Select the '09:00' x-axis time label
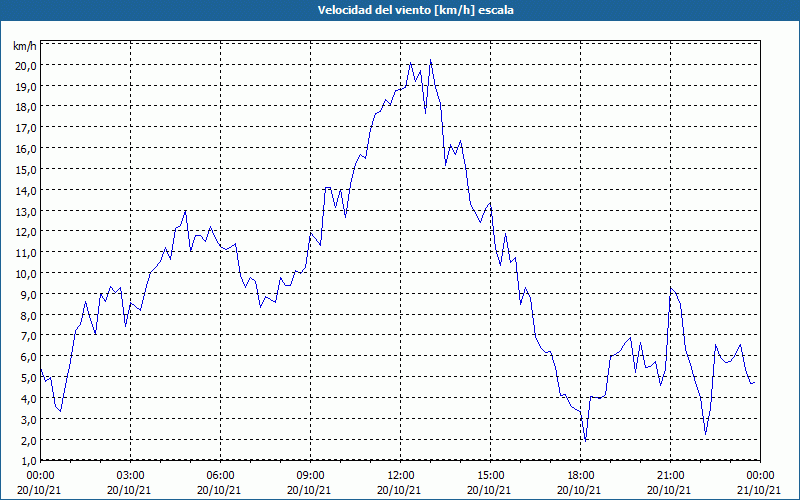This screenshot has width=800, height=500. point(310,476)
